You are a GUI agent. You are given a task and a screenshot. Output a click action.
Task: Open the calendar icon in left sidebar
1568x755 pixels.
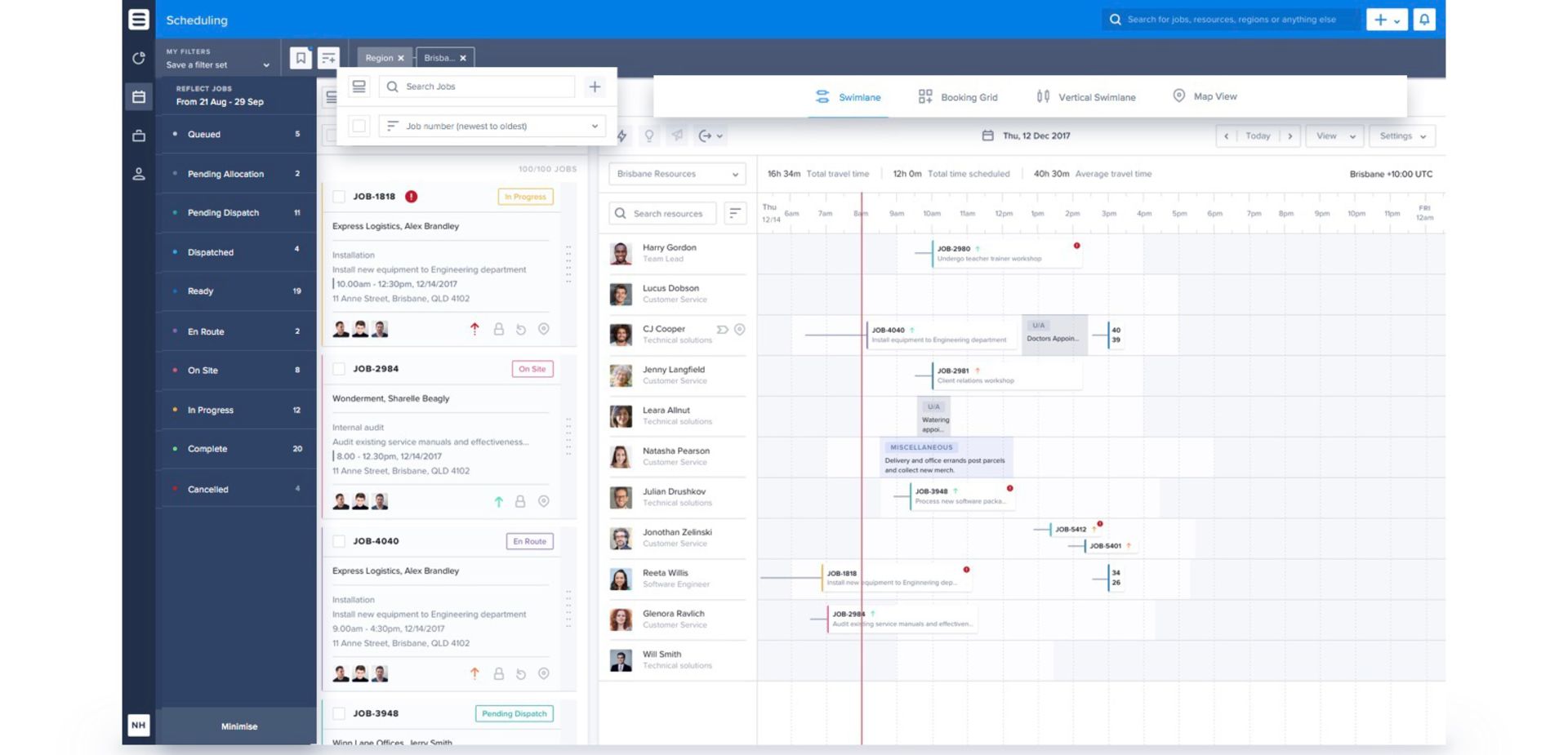139,97
